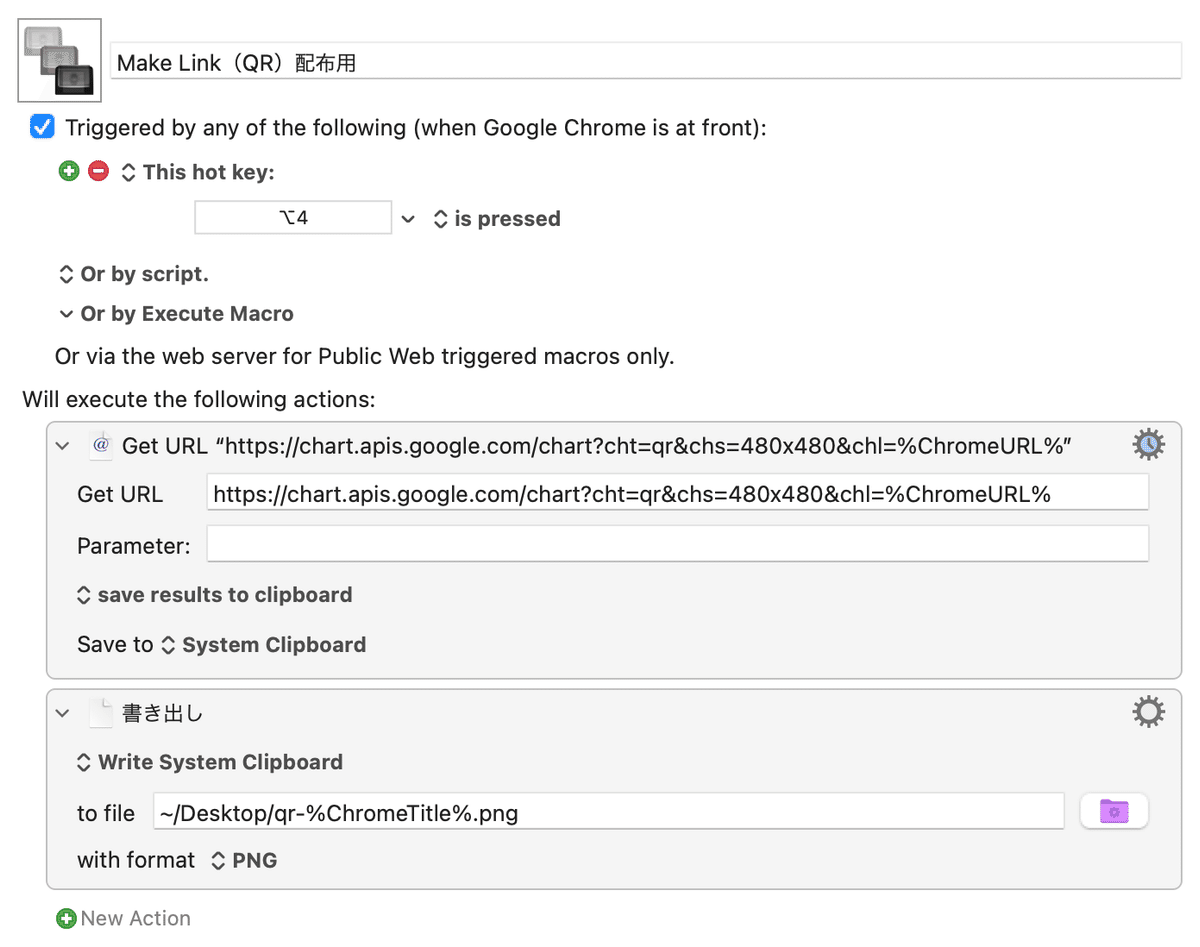
Task: Toggle the 'Triggered by any of the following' checkbox
Action: coord(42,127)
